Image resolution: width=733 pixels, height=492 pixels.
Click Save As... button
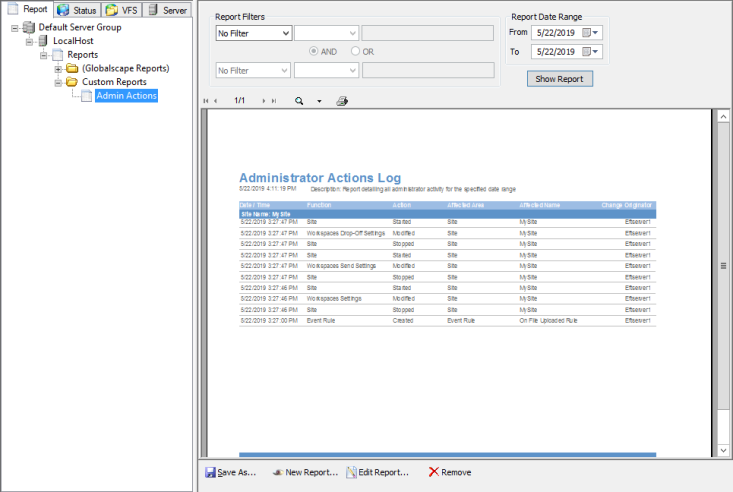click(x=231, y=472)
